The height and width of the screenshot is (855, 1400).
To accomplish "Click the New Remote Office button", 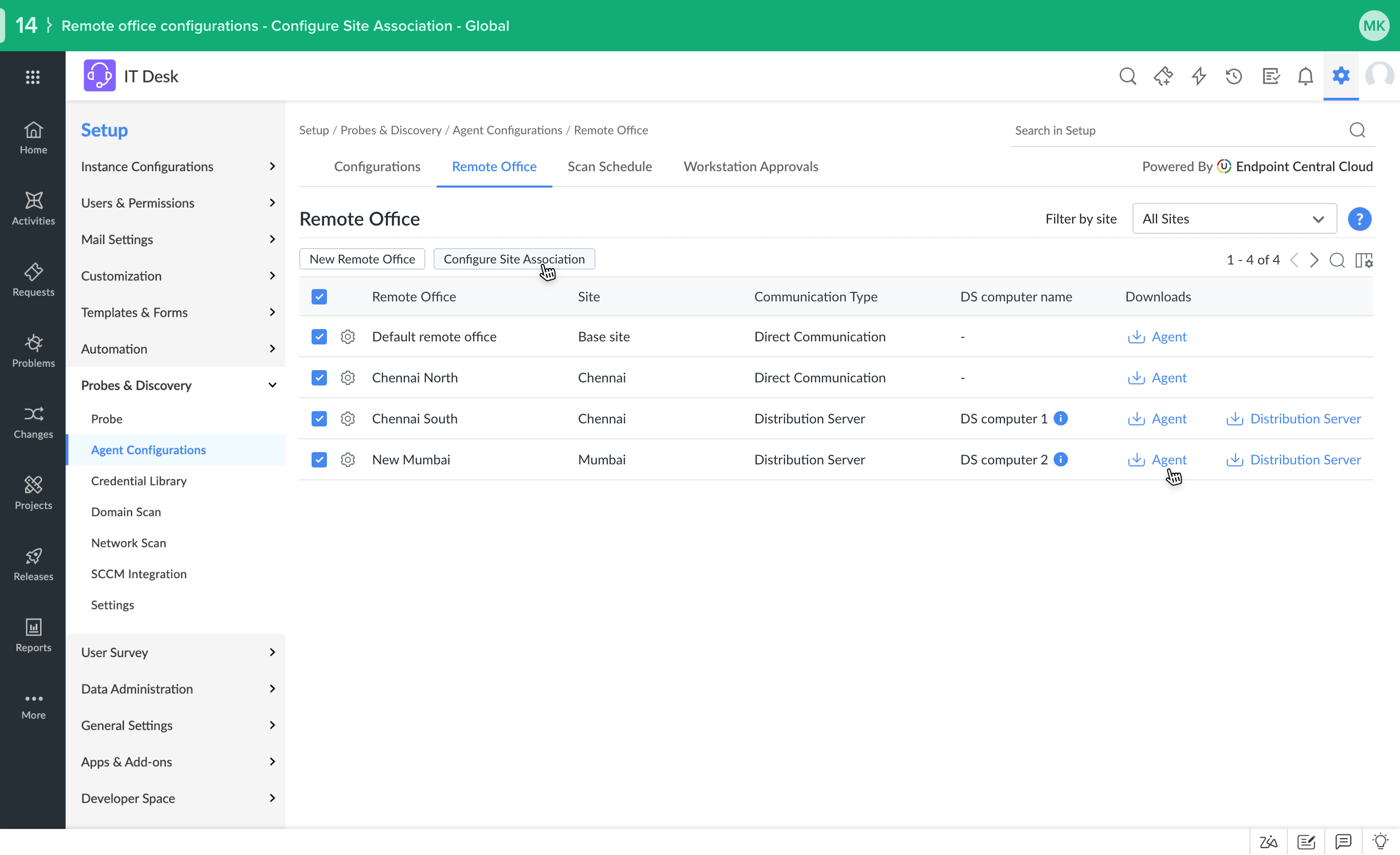I will (x=362, y=259).
